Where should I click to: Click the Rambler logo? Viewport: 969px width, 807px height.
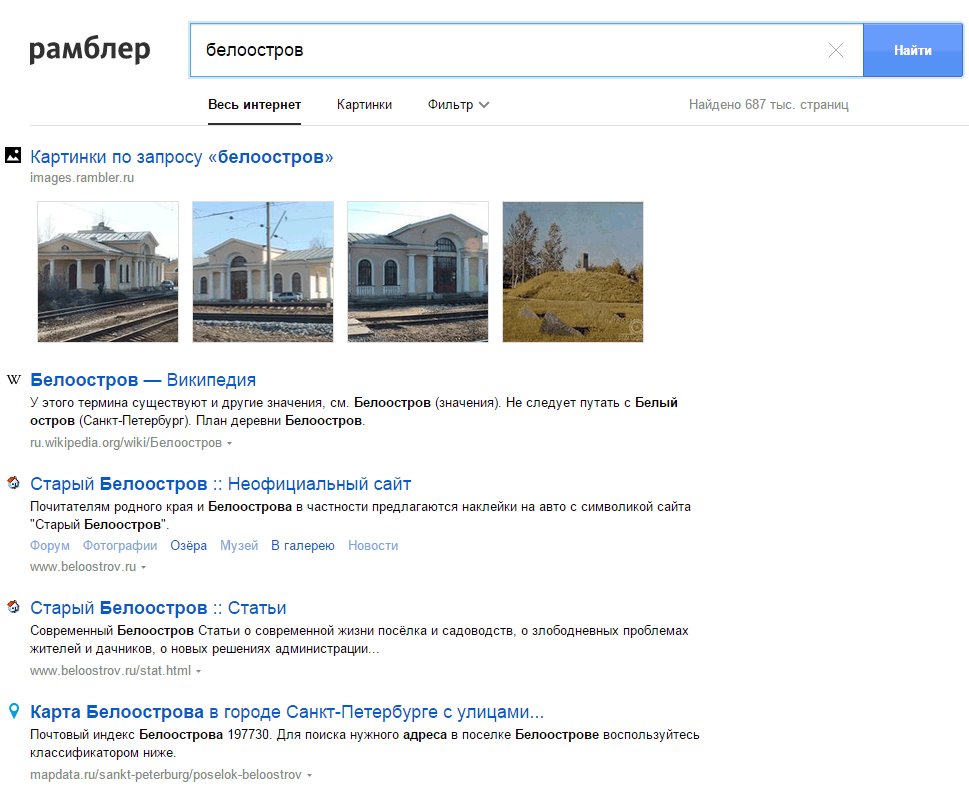pos(90,49)
